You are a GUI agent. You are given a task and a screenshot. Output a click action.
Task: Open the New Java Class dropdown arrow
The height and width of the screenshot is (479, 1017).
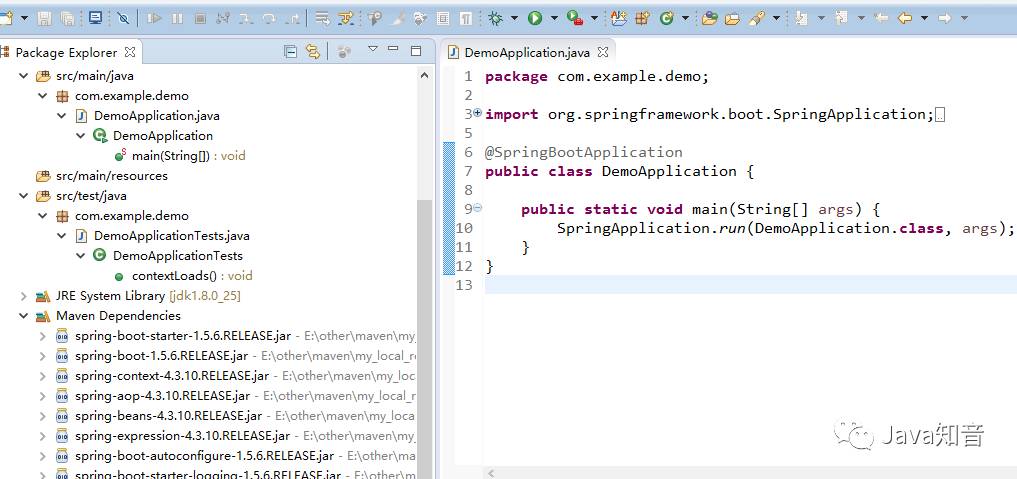click(x=685, y=19)
